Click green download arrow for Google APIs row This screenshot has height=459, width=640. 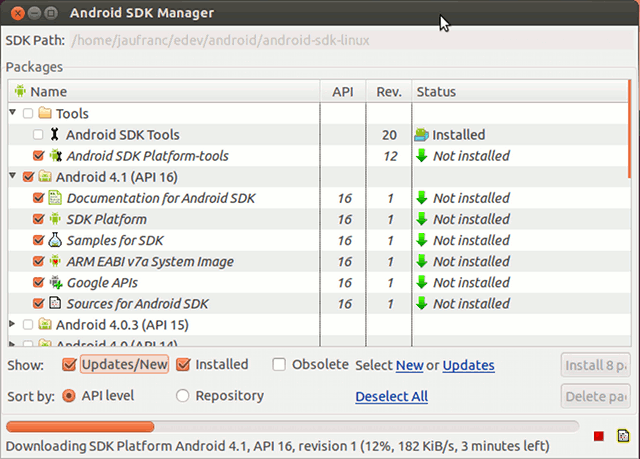pyautogui.click(x=421, y=282)
